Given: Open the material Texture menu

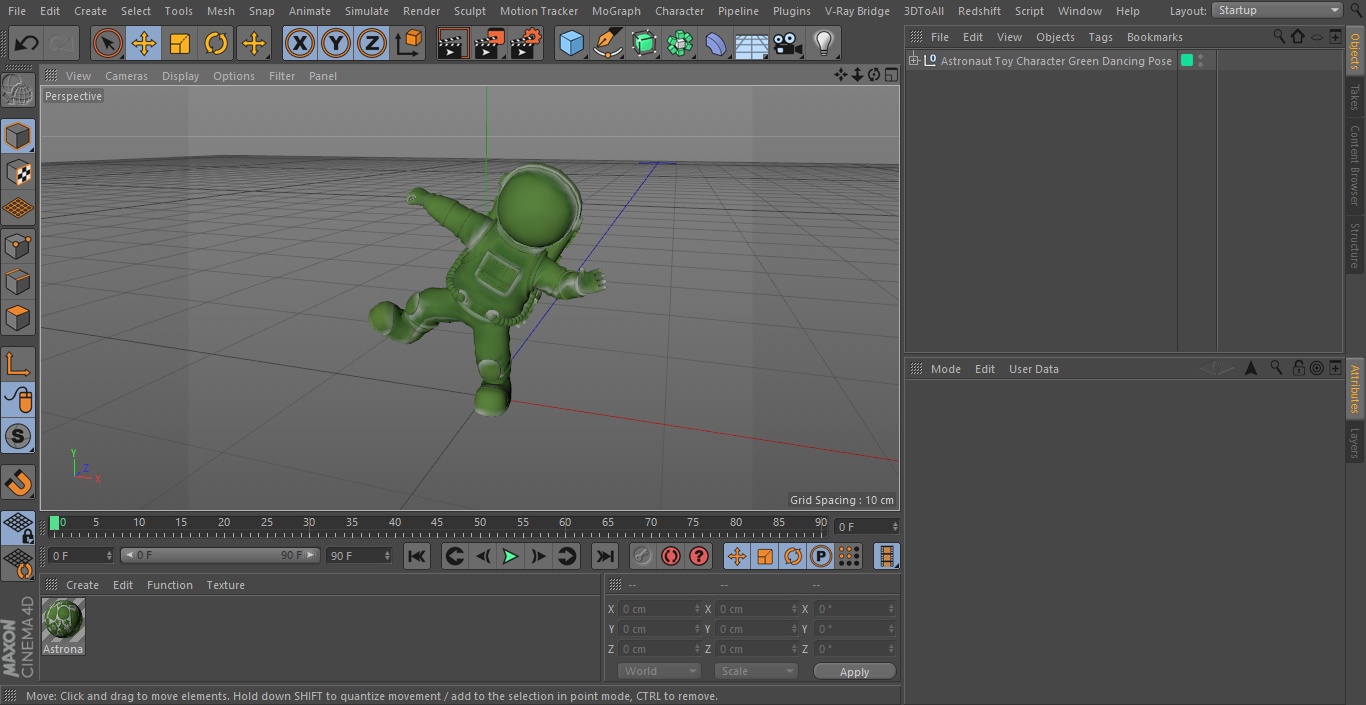Looking at the screenshot, I should (x=226, y=585).
